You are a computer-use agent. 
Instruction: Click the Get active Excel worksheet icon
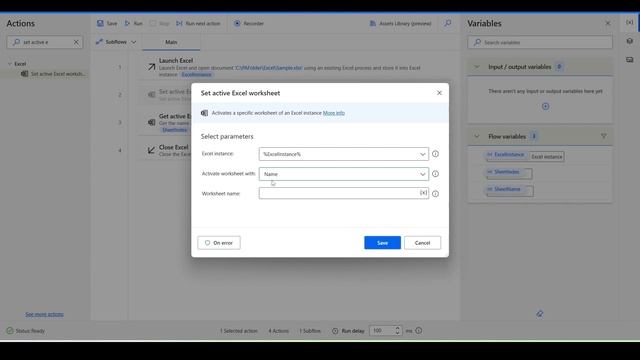click(x=151, y=122)
